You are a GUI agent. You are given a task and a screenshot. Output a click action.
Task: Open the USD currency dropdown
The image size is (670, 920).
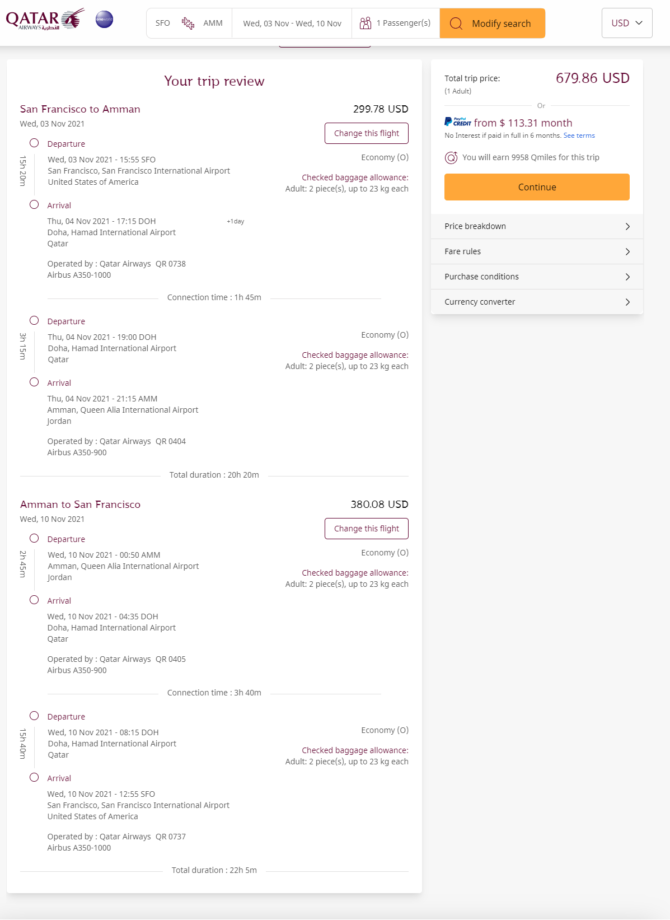627,23
